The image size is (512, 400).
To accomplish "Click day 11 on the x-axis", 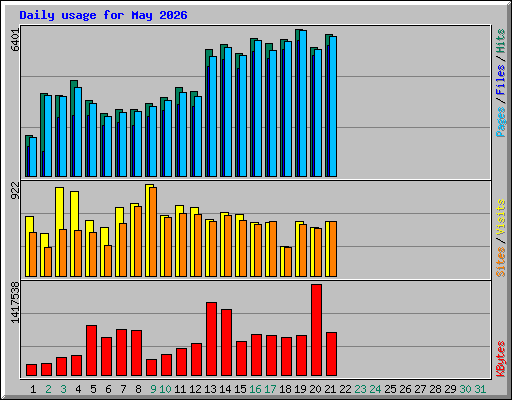I will point(180,389).
